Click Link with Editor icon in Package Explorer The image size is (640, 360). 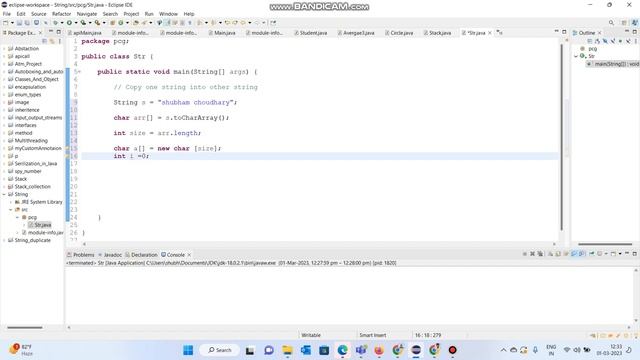point(52,41)
